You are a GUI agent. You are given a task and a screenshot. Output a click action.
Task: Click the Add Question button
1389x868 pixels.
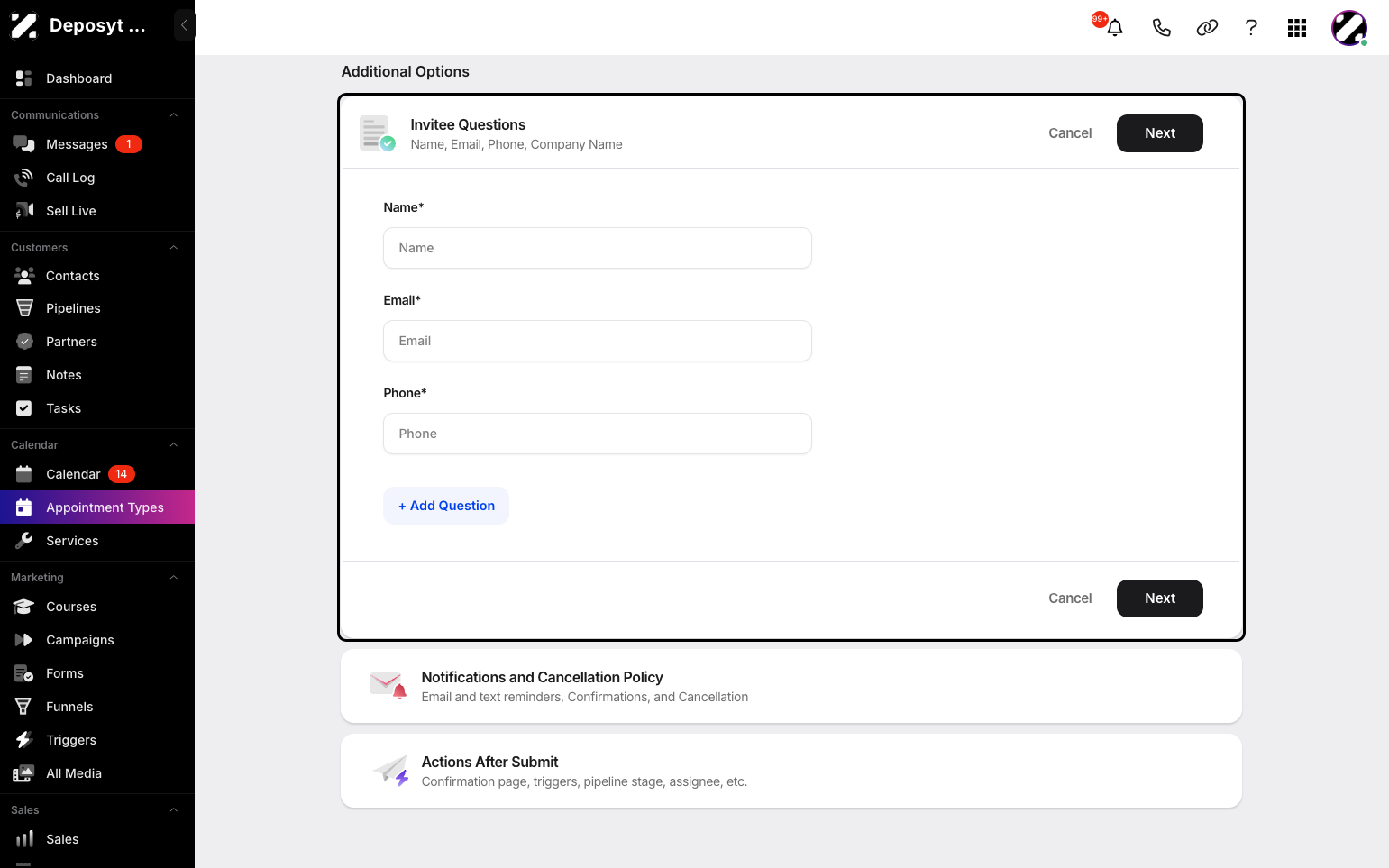click(446, 506)
